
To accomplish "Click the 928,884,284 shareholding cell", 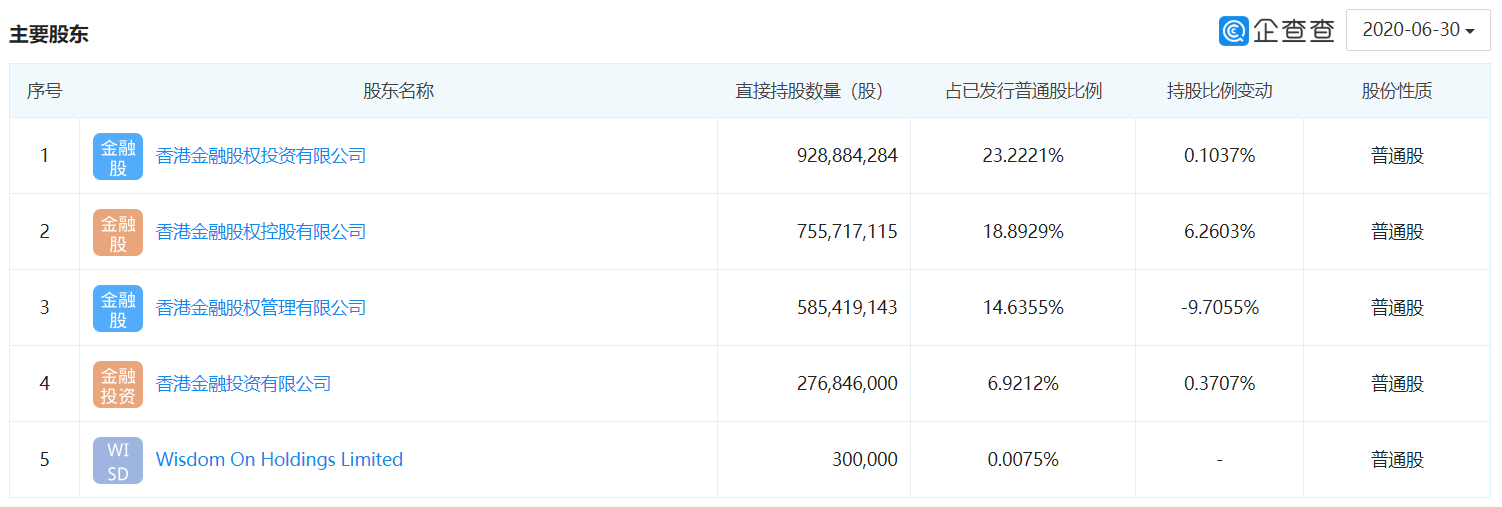I will pyautogui.click(x=847, y=156).
